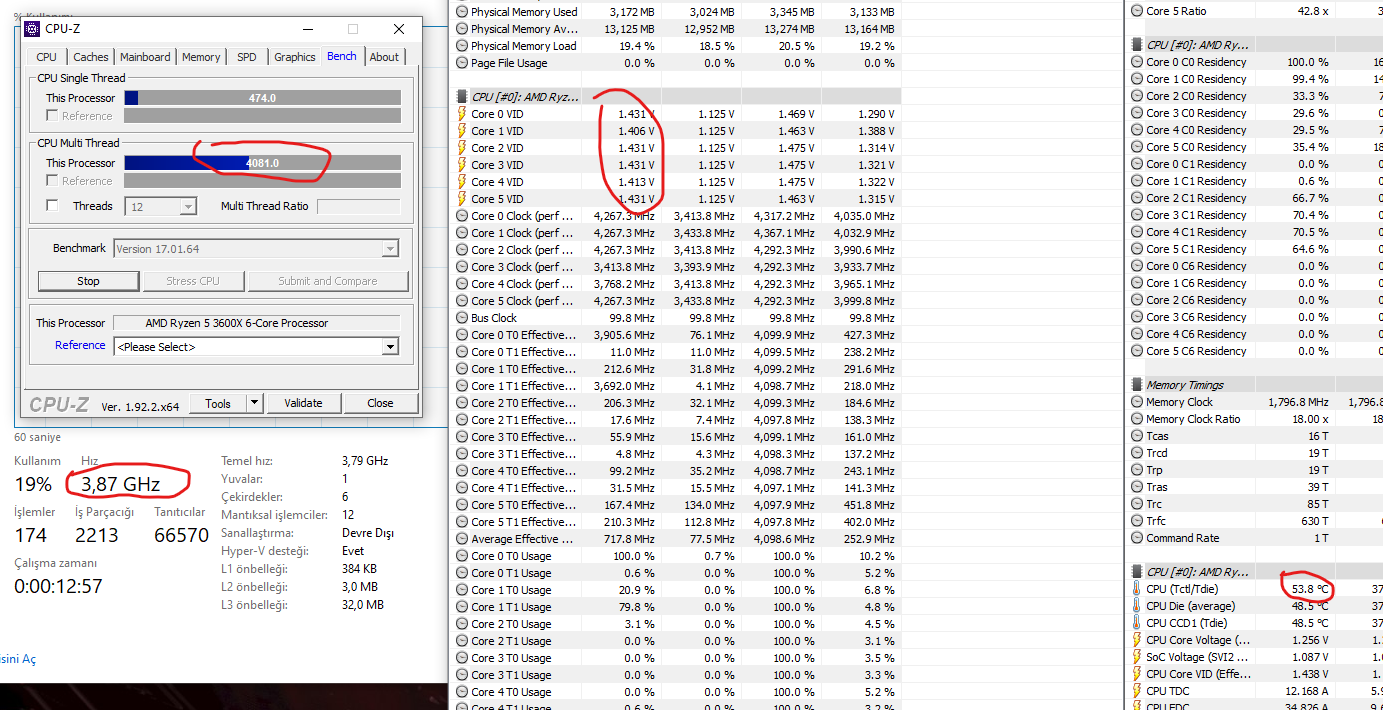
Task: Switch to the Memory tab
Action: coord(201,57)
